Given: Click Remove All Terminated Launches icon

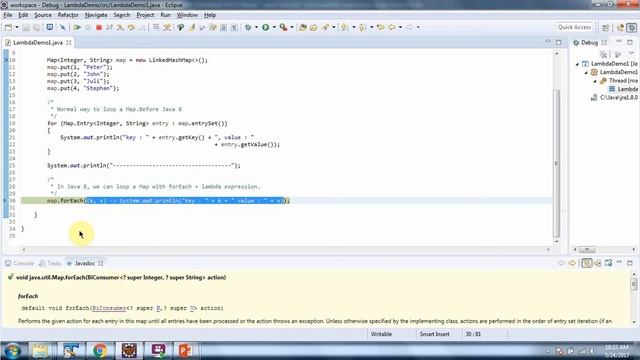Looking at the screenshot, I should click(x=604, y=54).
